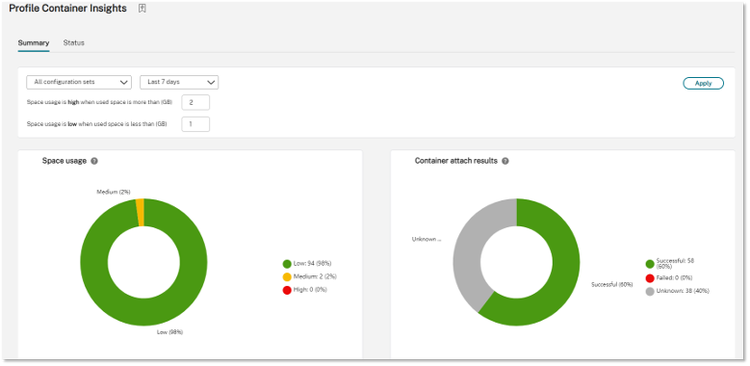Click the Medium (2%) chart label
This screenshot has width=750, height=366.
tap(113, 192)
